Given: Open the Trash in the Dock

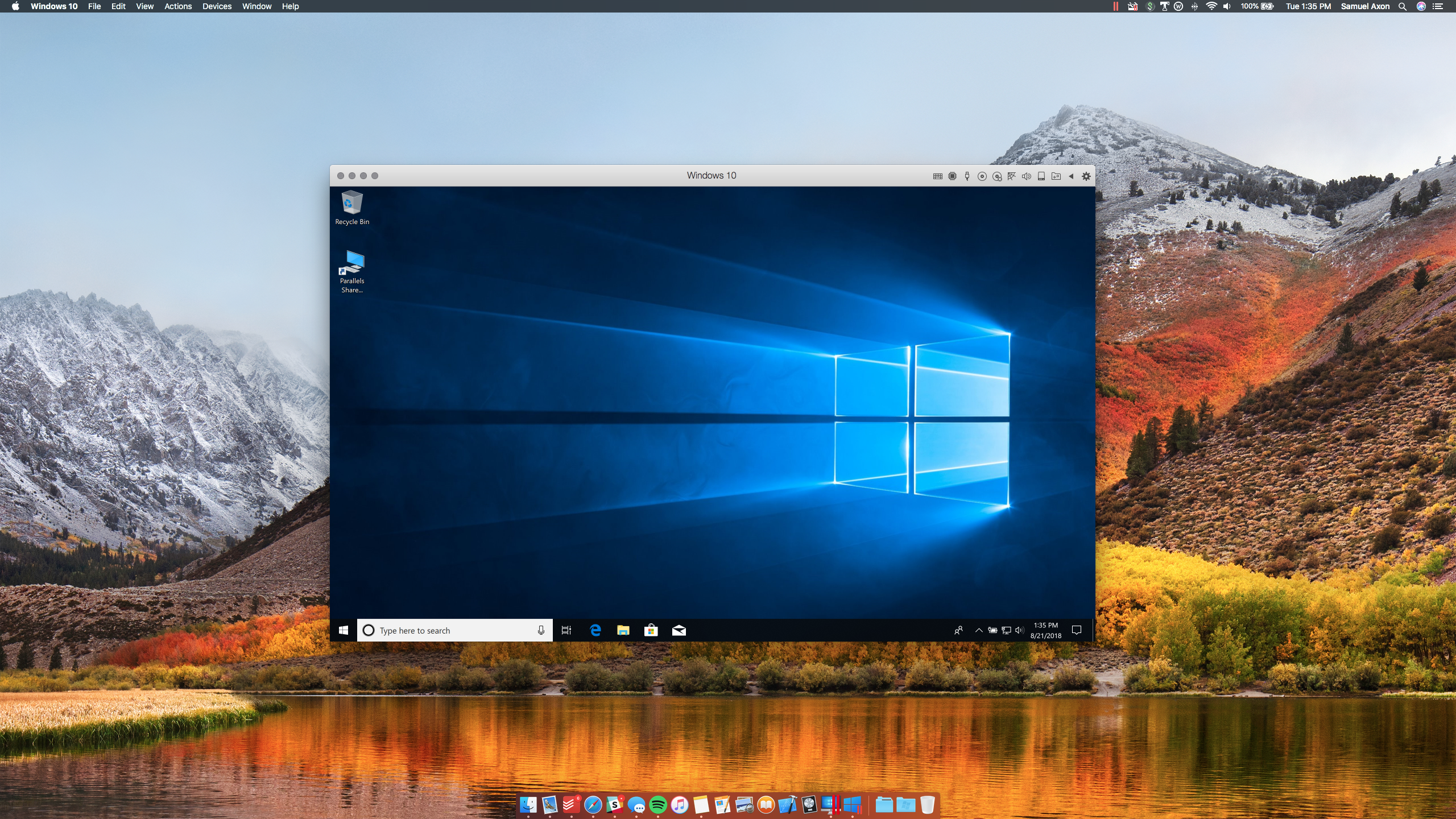Looking at the screenshot, I should click(x=928, y=804).
